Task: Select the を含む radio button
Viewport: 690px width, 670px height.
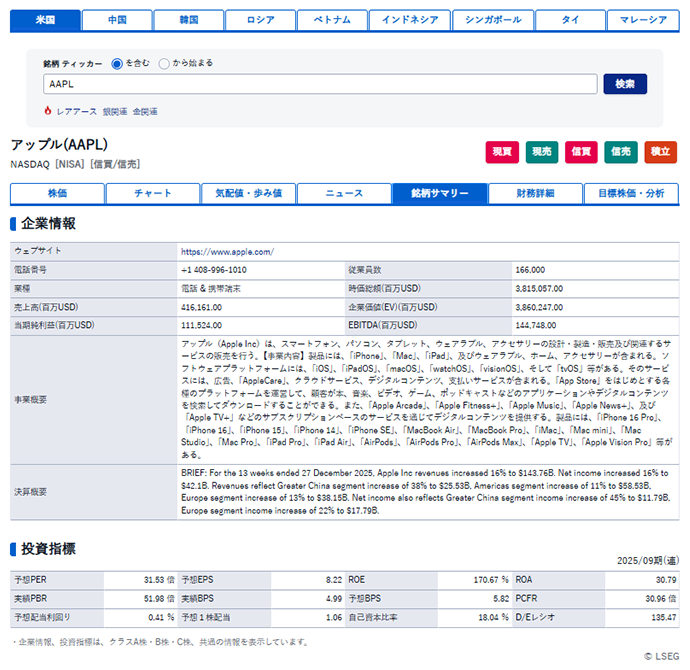Action: [117, 64]
